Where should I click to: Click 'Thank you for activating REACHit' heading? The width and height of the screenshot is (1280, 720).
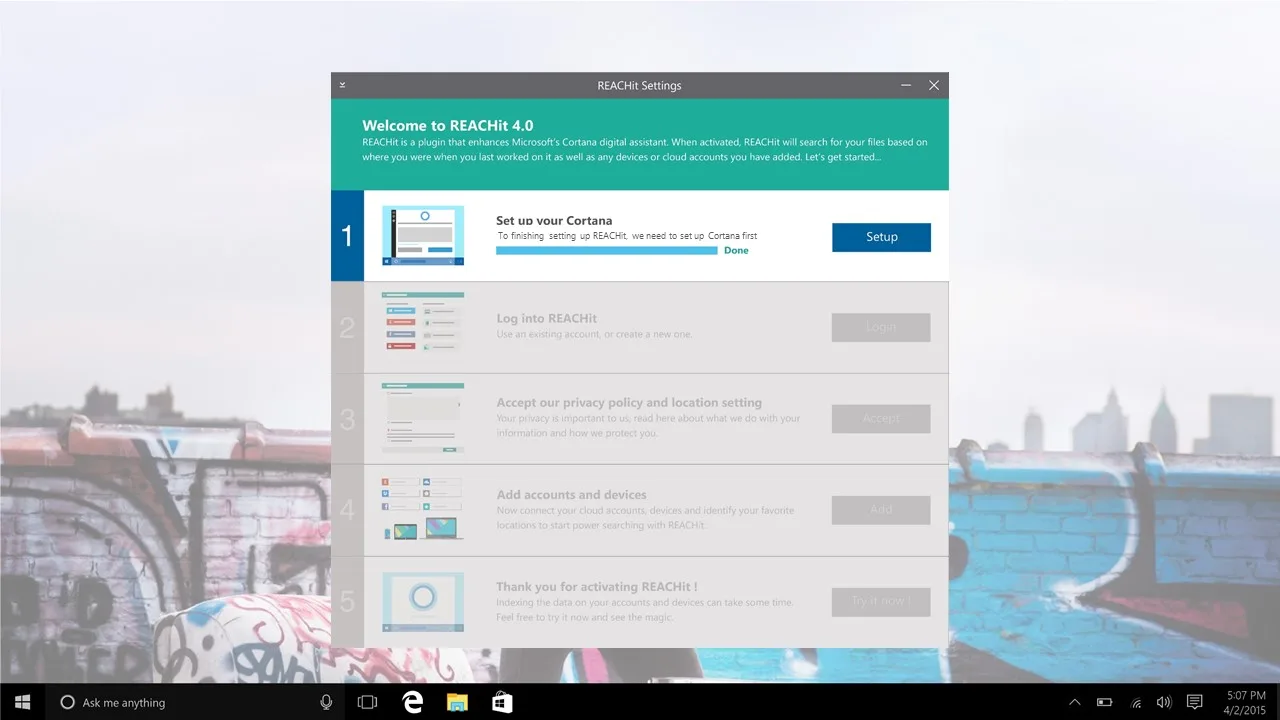click(597, 586)
